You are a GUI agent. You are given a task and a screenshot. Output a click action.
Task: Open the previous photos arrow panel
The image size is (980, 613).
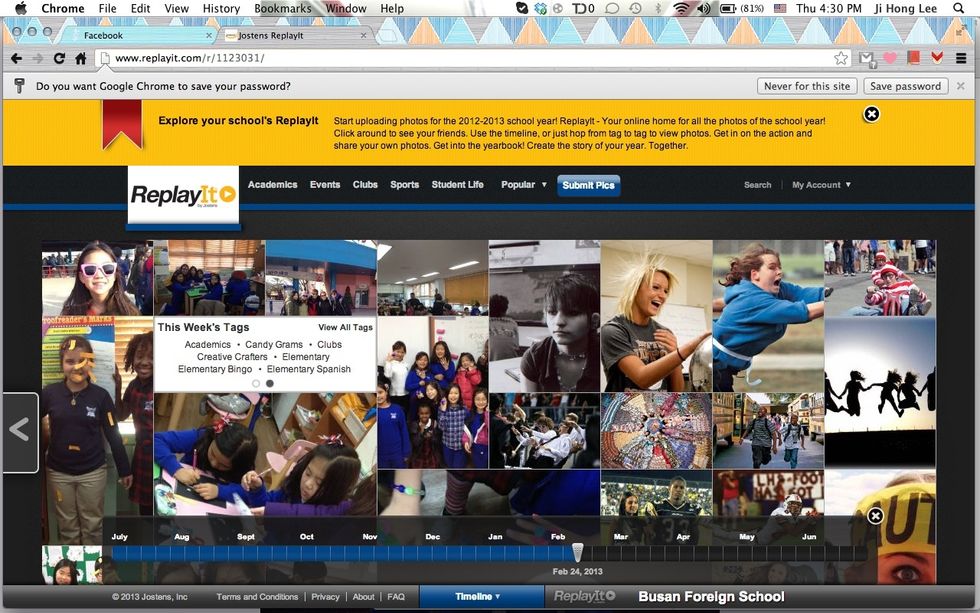tap(20, 432)
